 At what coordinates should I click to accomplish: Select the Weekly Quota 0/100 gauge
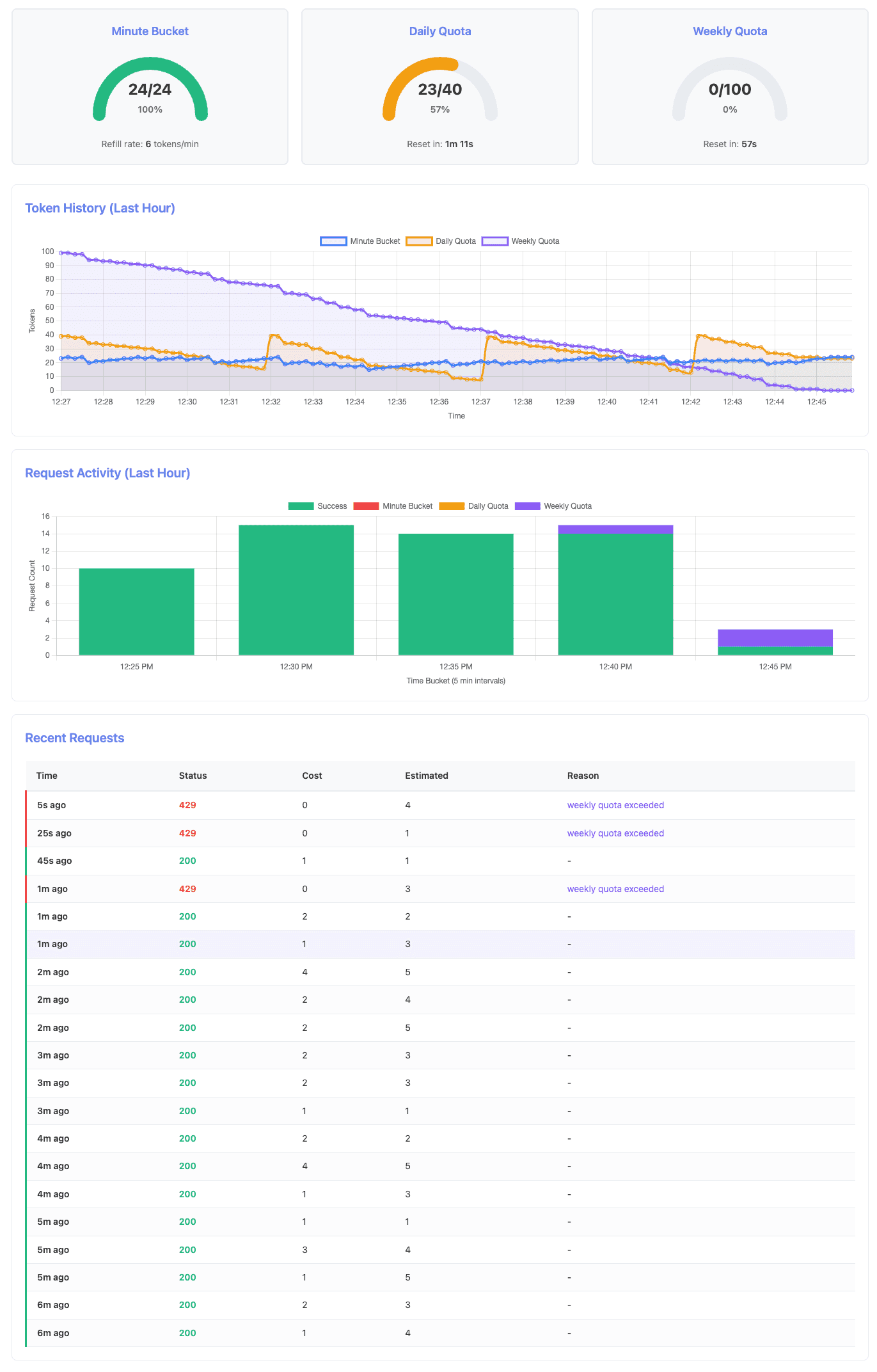click(729, 90)
